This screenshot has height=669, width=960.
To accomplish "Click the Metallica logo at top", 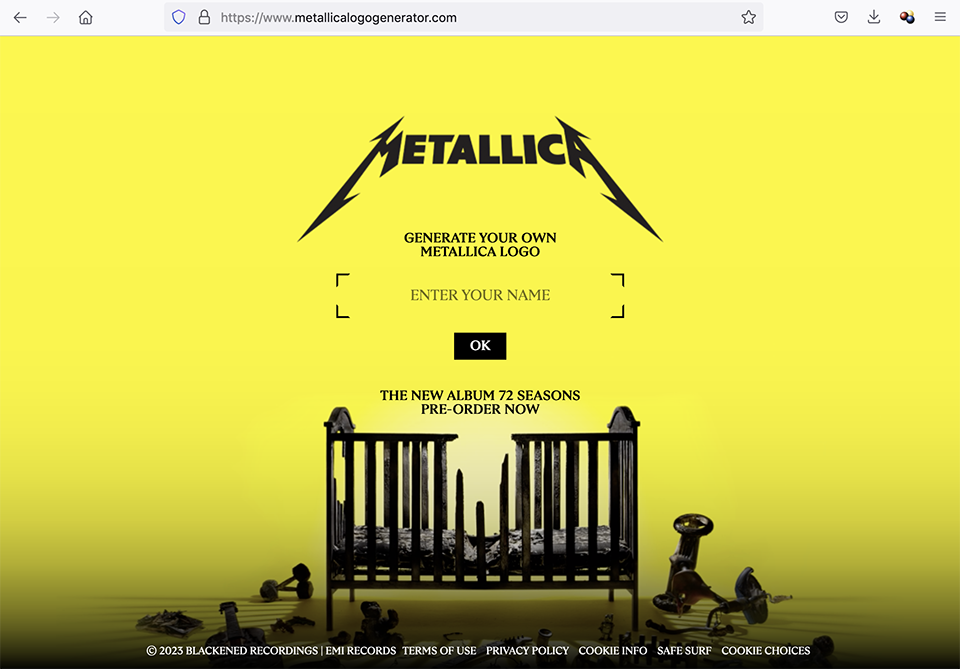I will coord(480,179).
